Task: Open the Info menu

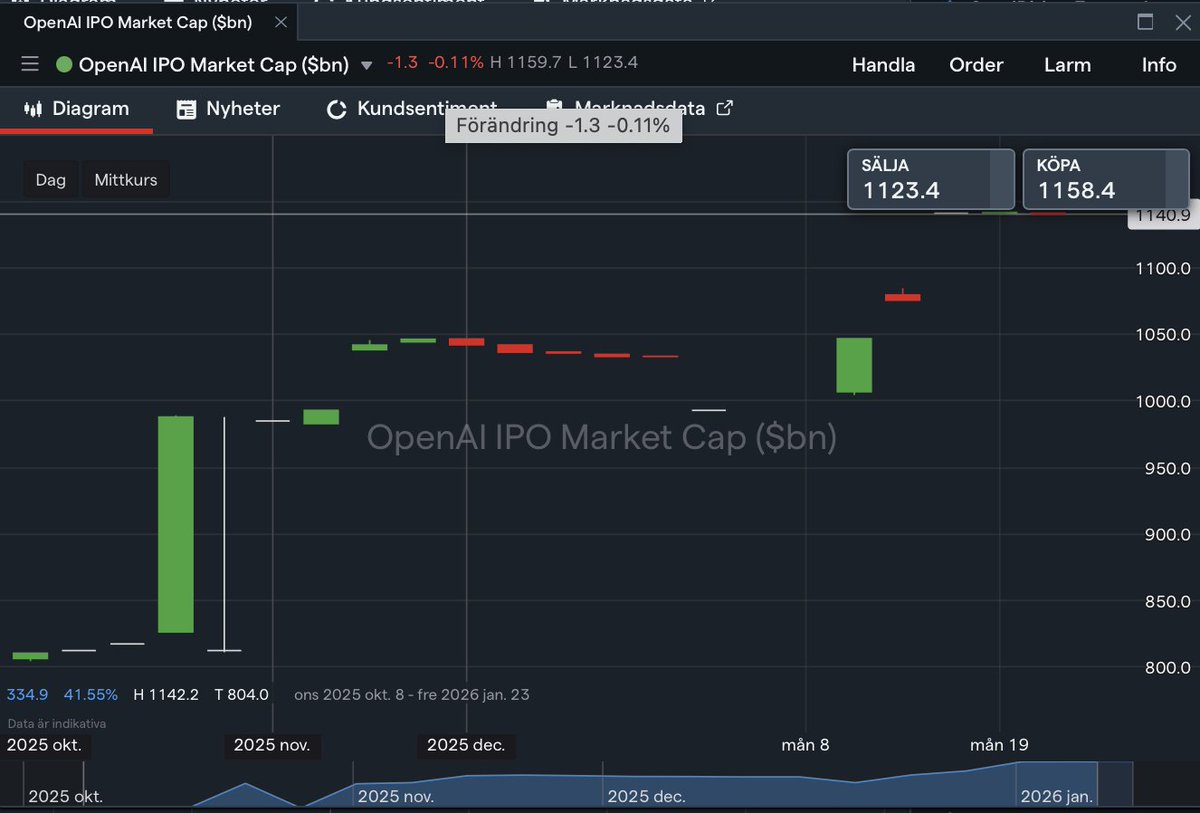Action: (1159, 65)
